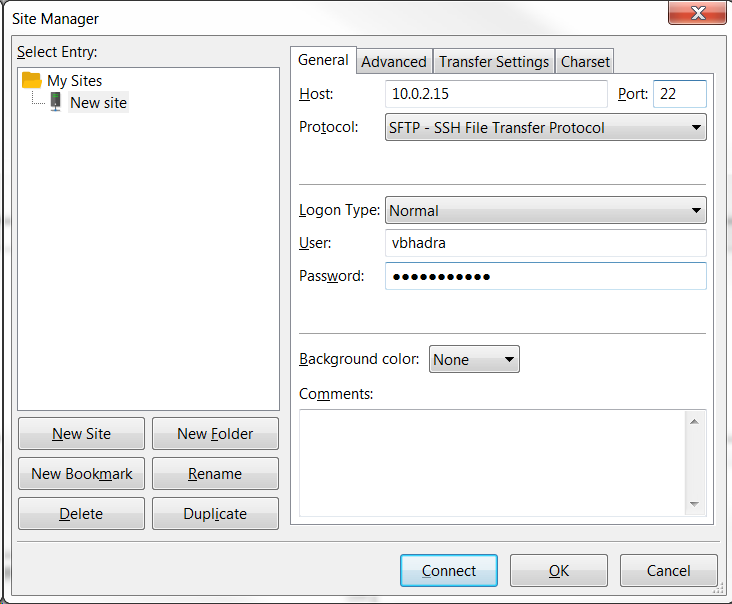Viewport: 732px width, 604px height.
Task: Click the OK button
Action: tap(558, 570)
